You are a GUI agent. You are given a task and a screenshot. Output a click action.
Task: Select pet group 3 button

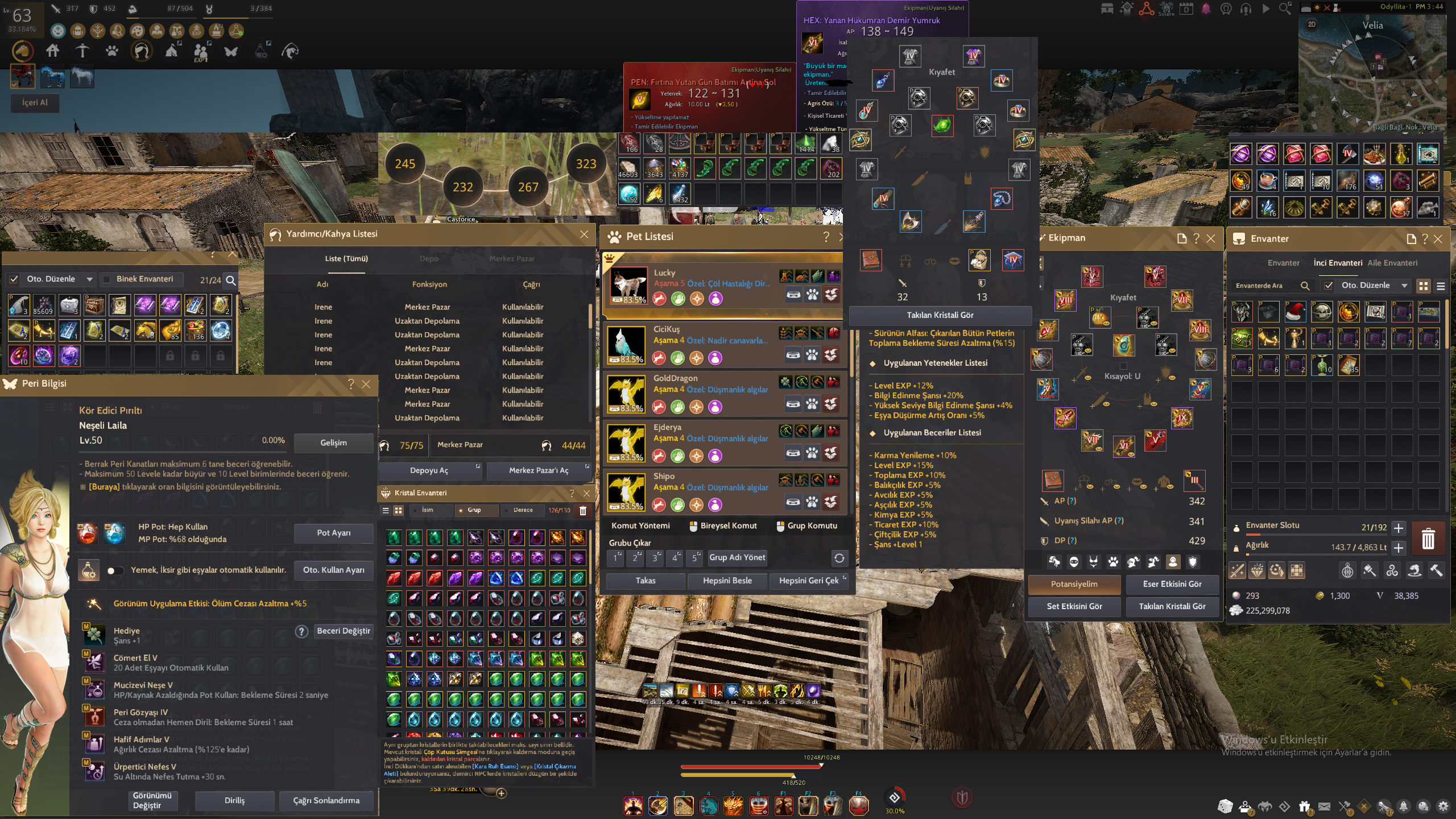tap(655, 558)
